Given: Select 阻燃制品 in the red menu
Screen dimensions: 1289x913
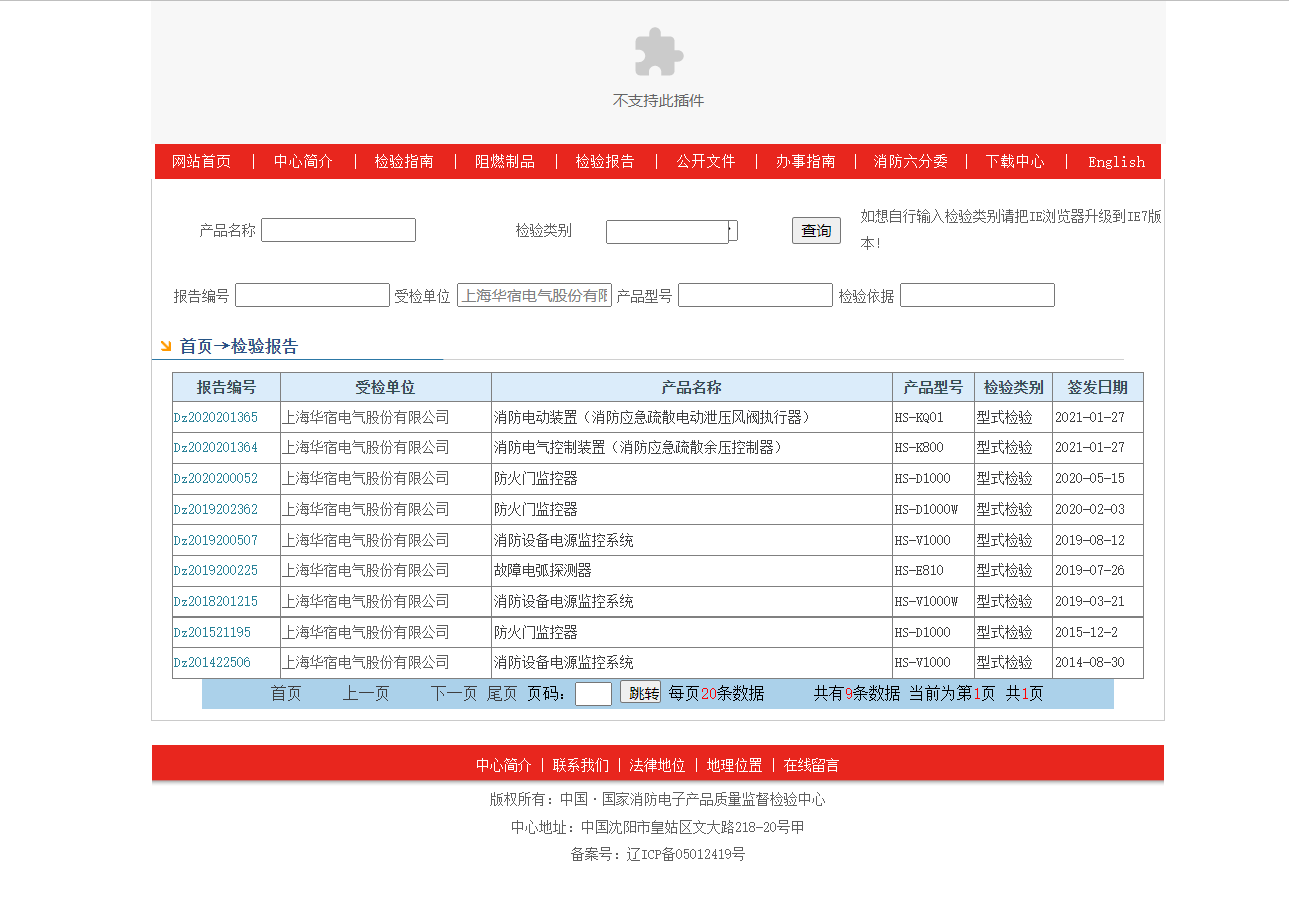Looking at the screenshot, I should [x=505, y=162].
